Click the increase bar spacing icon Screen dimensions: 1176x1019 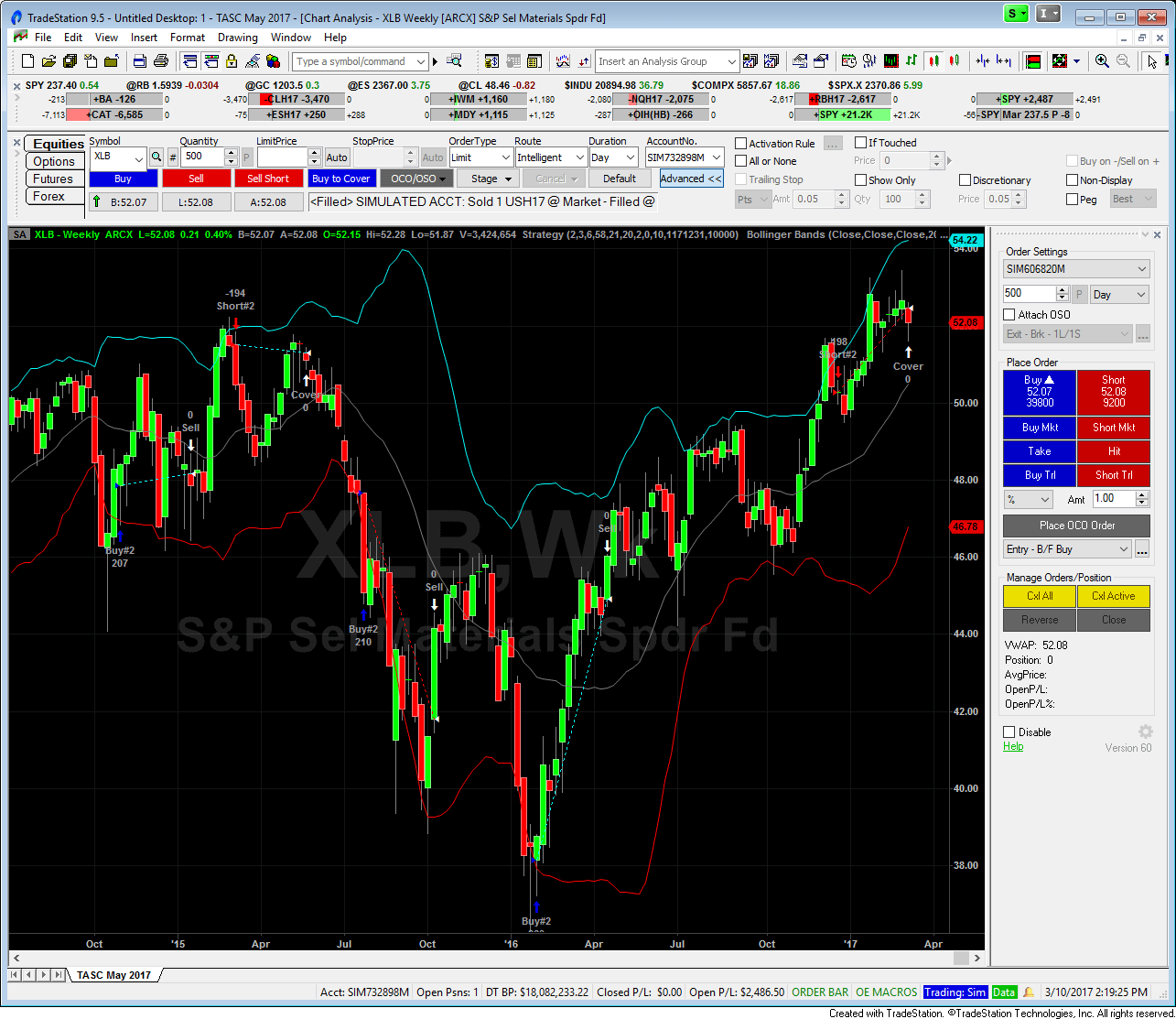[1004, 61]
